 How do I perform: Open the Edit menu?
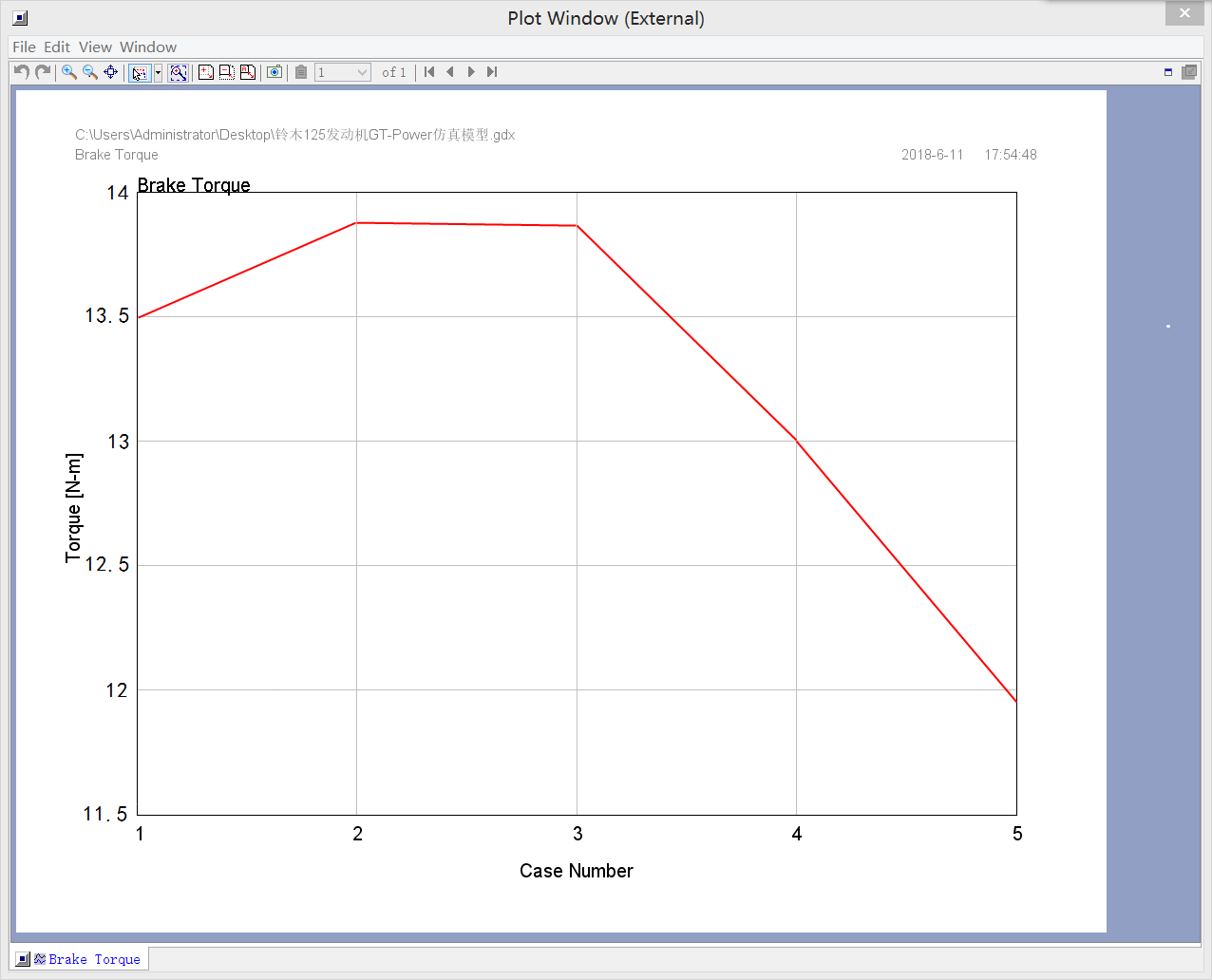point(57,47)
